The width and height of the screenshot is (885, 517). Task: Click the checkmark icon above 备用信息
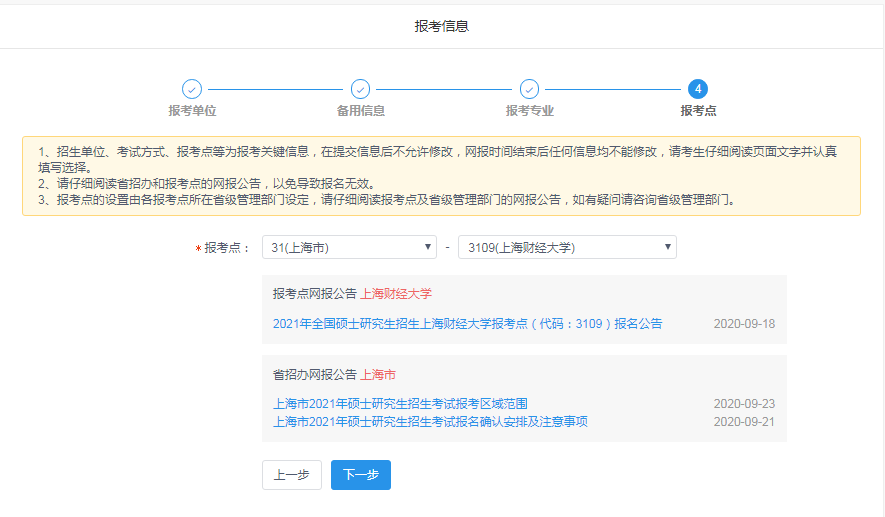pos(361,89)
